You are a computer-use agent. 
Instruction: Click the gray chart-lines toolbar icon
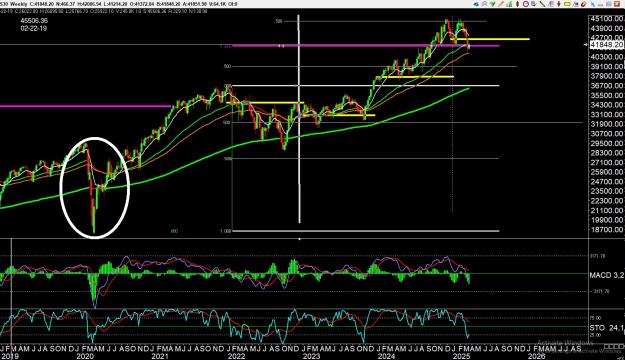[551, 4]
